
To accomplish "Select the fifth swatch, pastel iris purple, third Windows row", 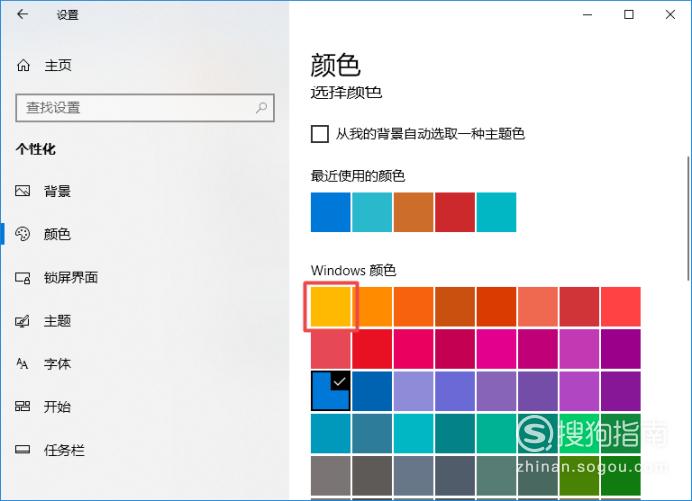I will point(496,391).
